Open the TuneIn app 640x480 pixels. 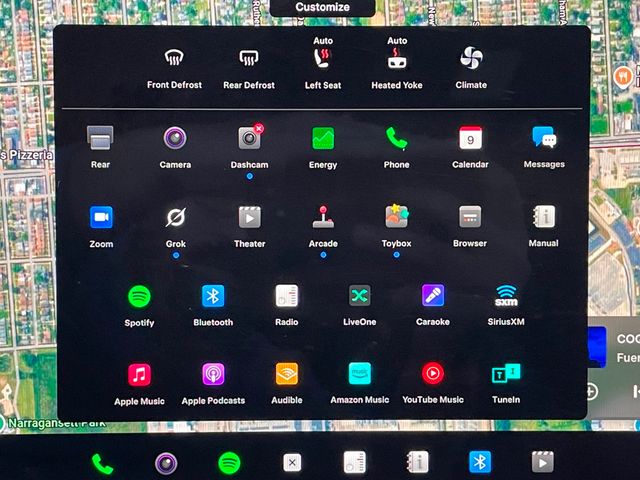tap(506, 374)
